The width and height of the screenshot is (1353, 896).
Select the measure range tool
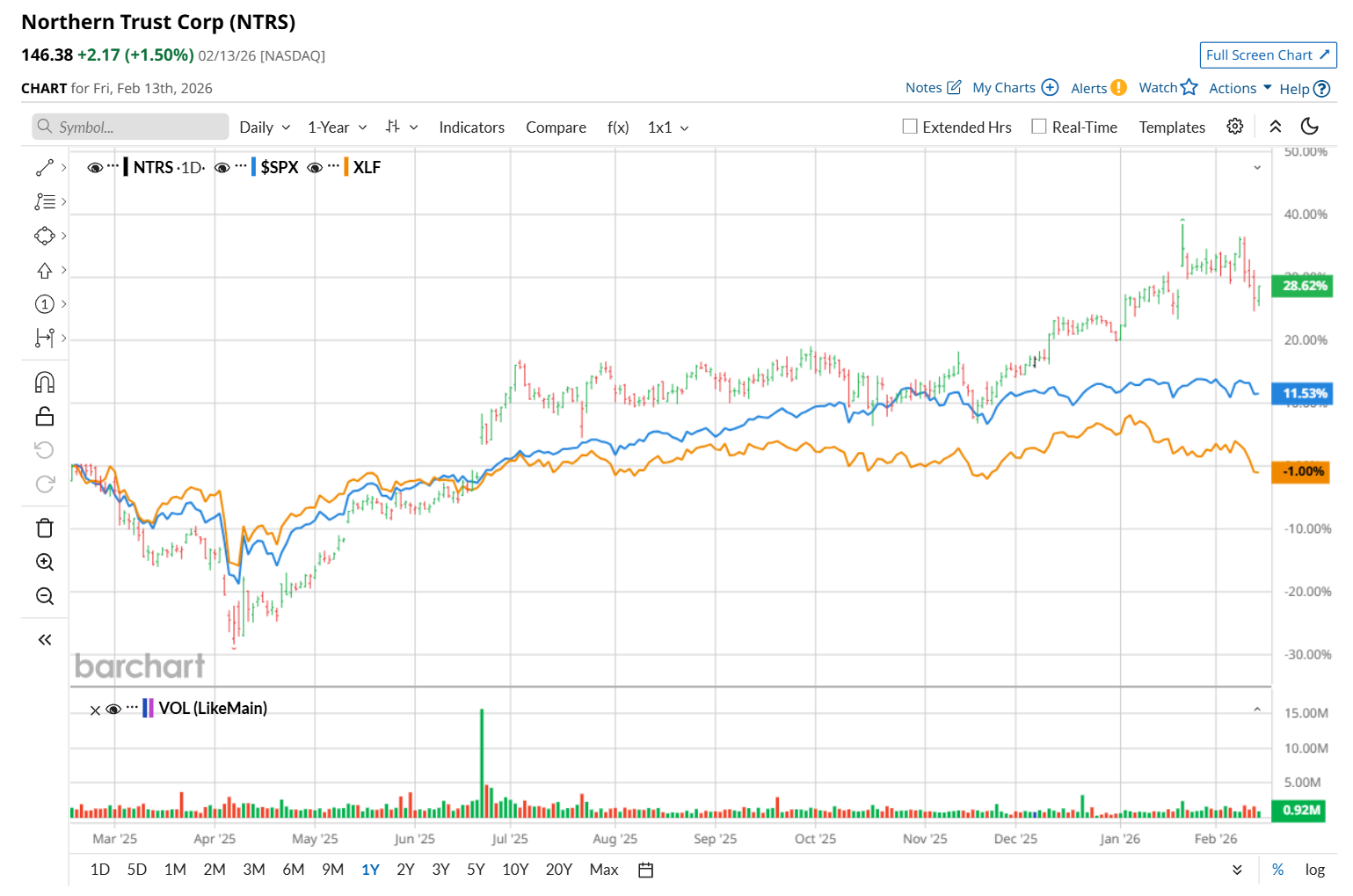click(45, 338)
